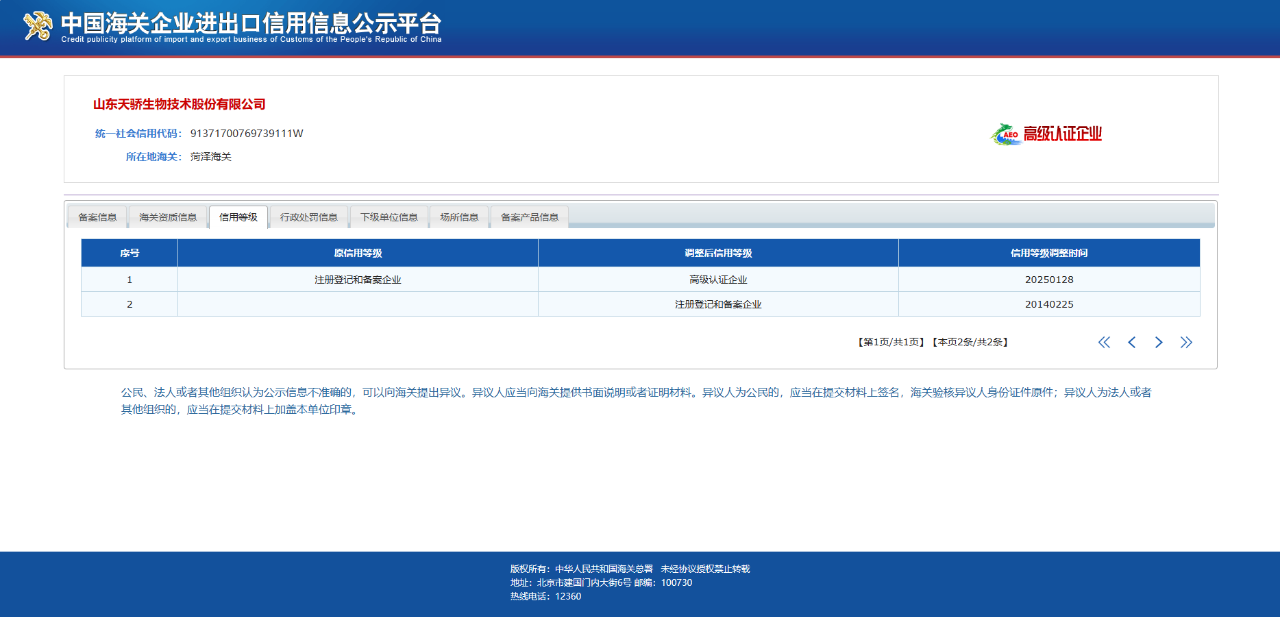Click the China Customs emblem logo
Image resolution: width=1280 pixels, height=617 pixels.
[38, 25]
